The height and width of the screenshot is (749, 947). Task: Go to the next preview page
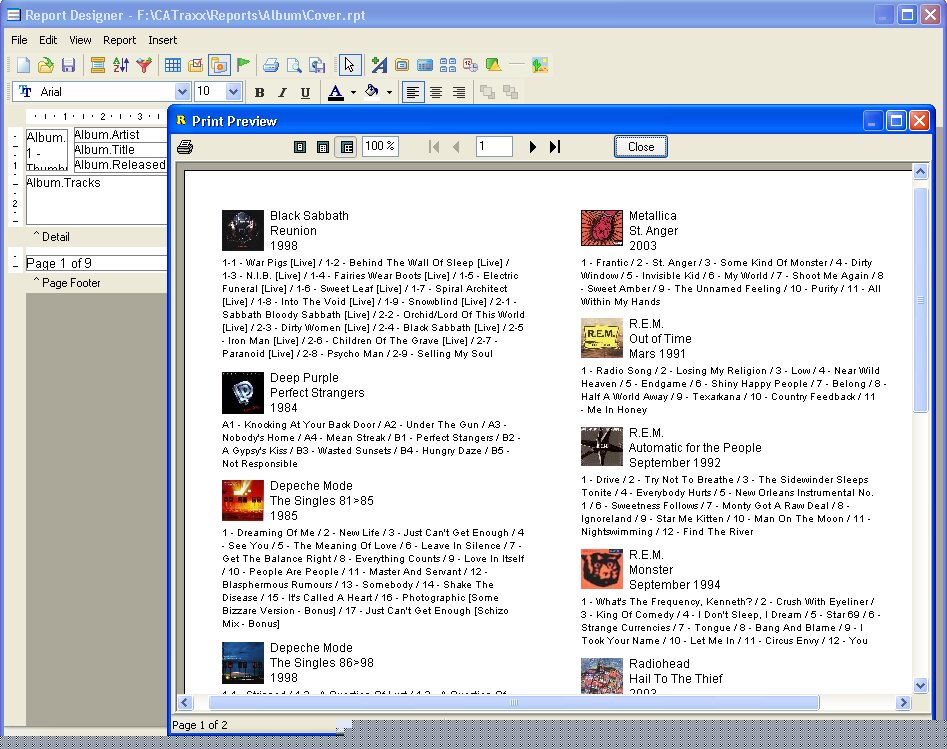tap(533, 147)
